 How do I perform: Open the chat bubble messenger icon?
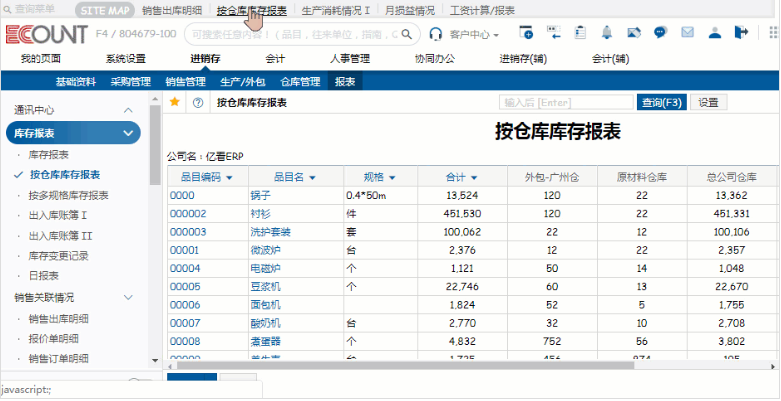click(x=660, y=32)
